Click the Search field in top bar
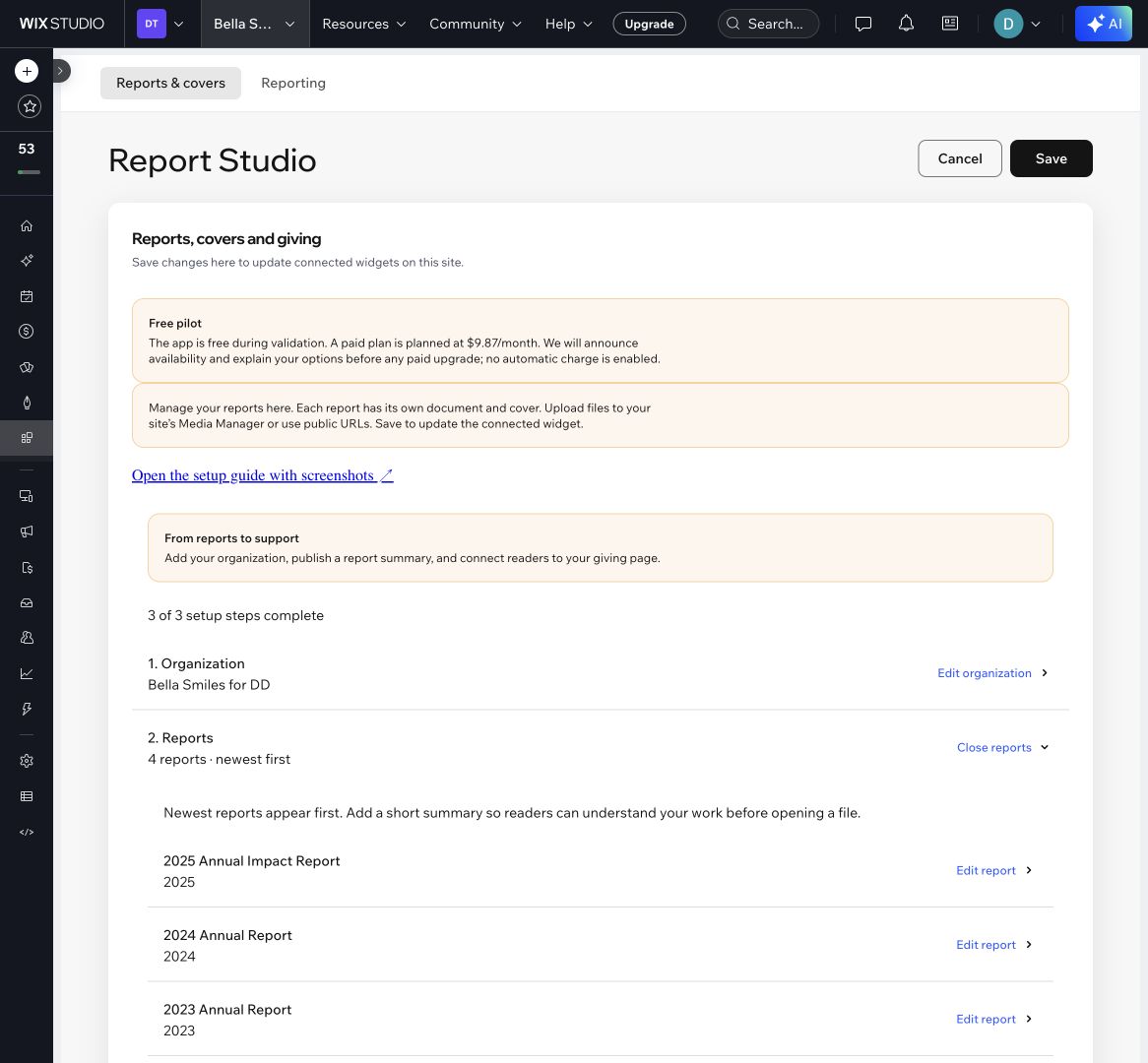 [x=768, y=25]
